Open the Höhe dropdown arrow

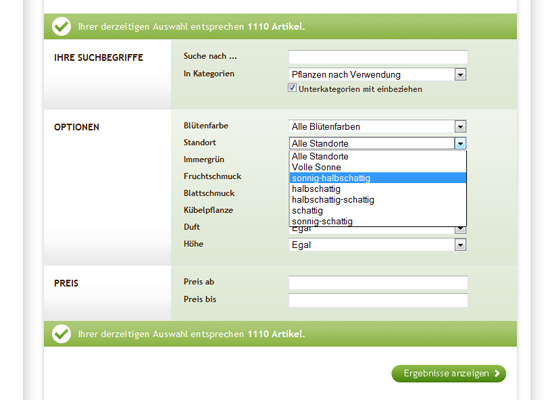(x=461, y=245)
